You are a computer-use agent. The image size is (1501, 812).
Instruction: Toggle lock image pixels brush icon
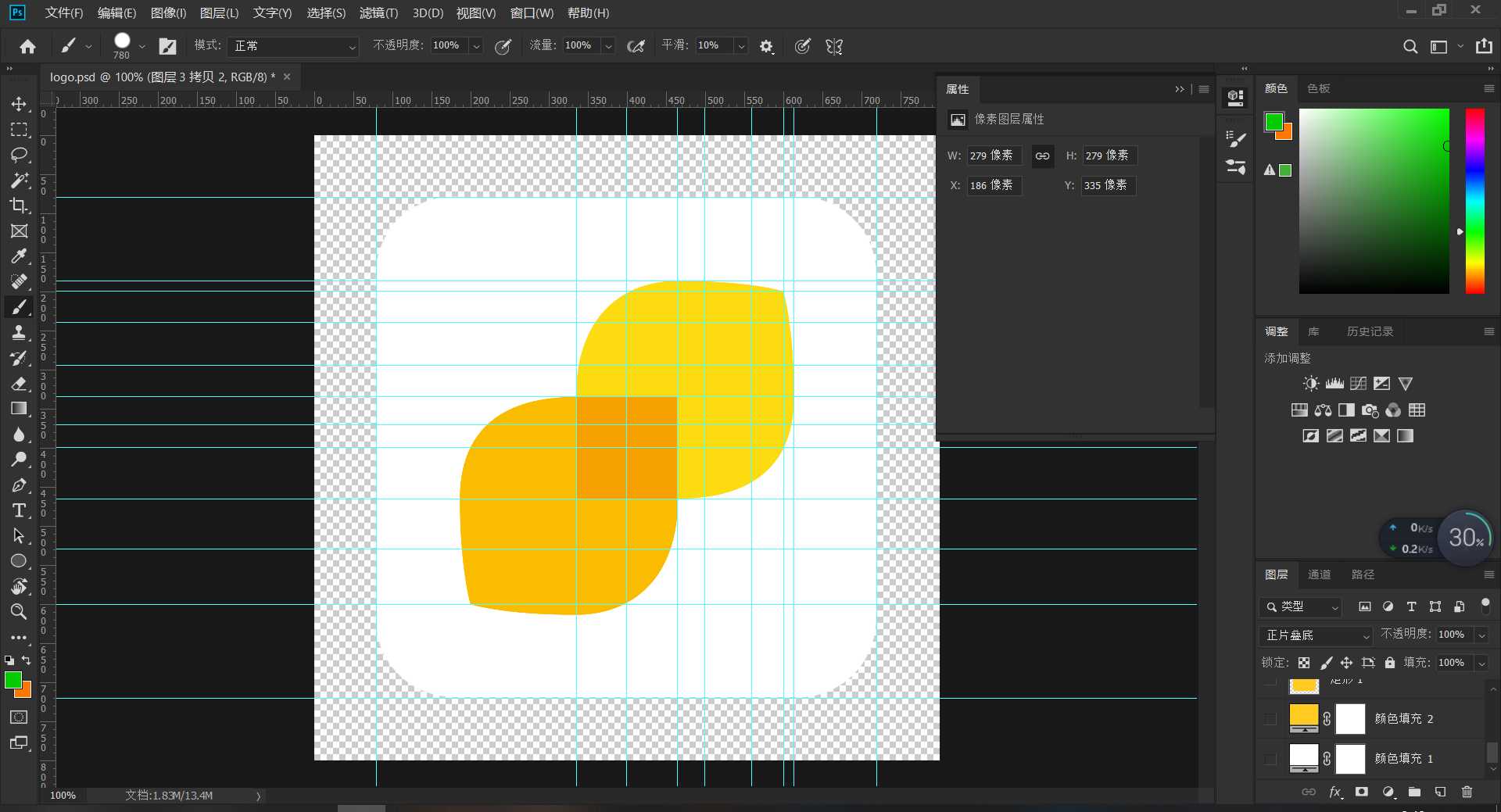click(x=1326, y=663)
